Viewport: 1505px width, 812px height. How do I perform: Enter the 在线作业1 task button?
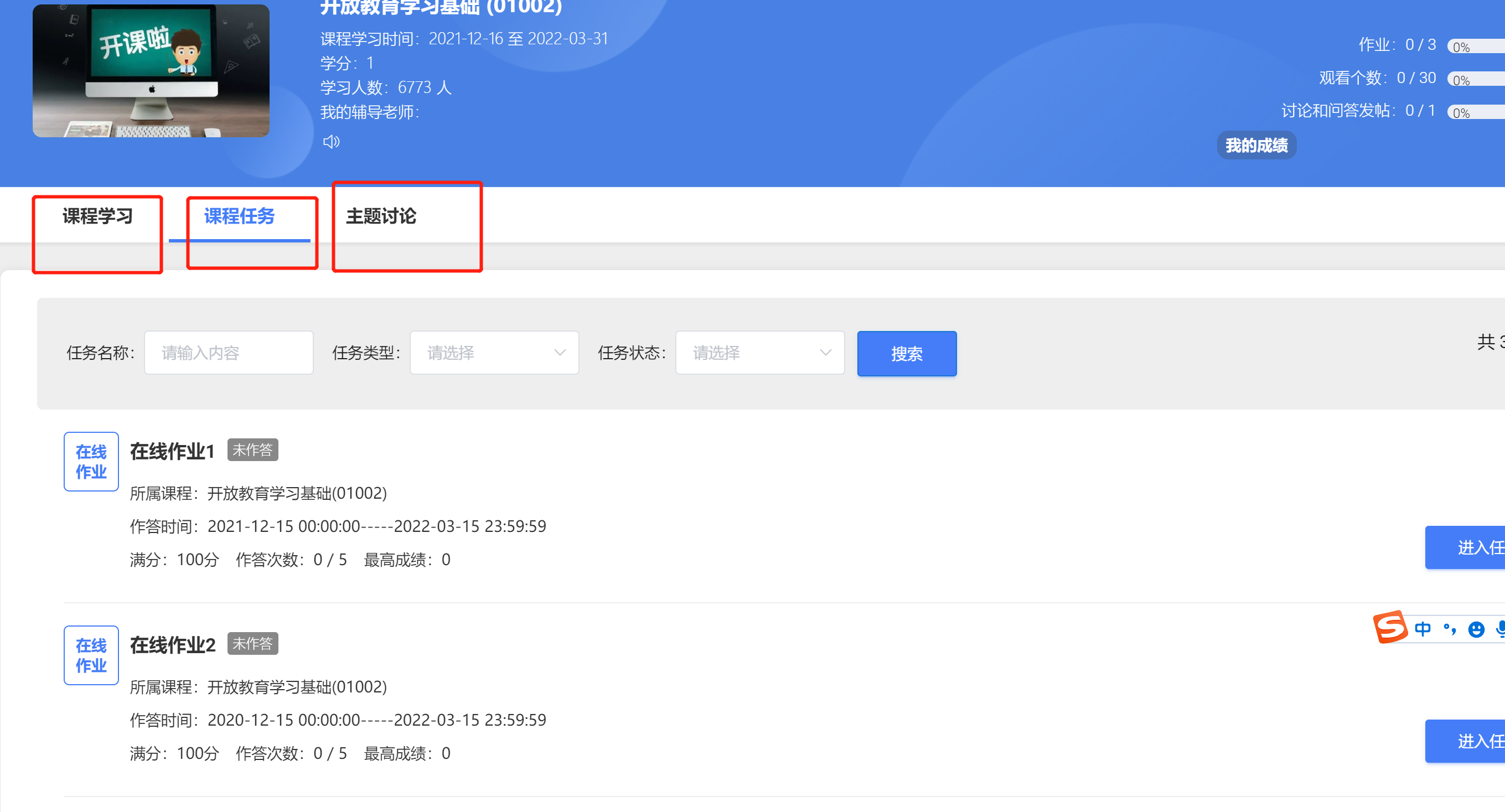(x=1466, y=547)
